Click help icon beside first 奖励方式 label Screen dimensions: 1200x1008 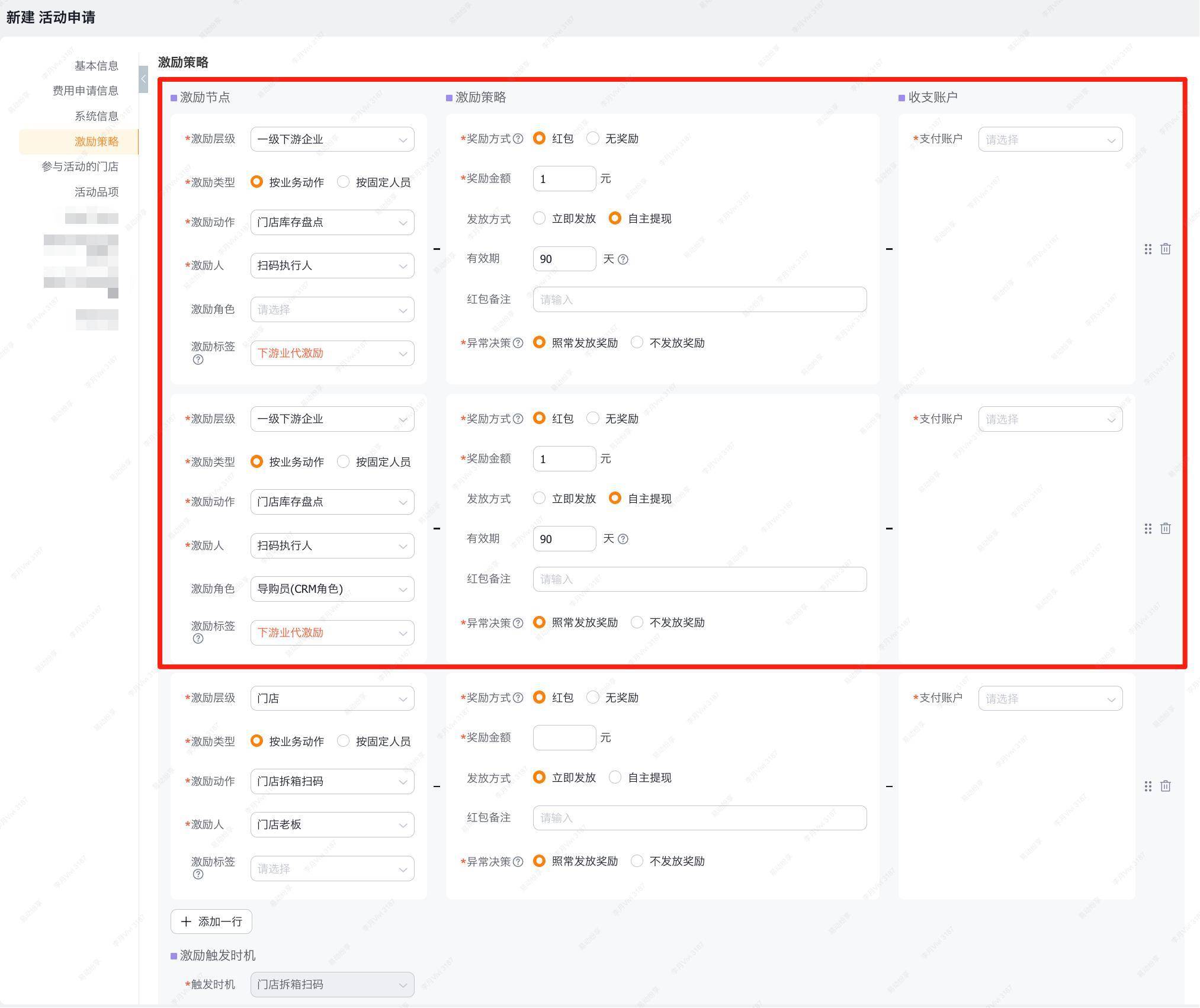click(518, 139)
